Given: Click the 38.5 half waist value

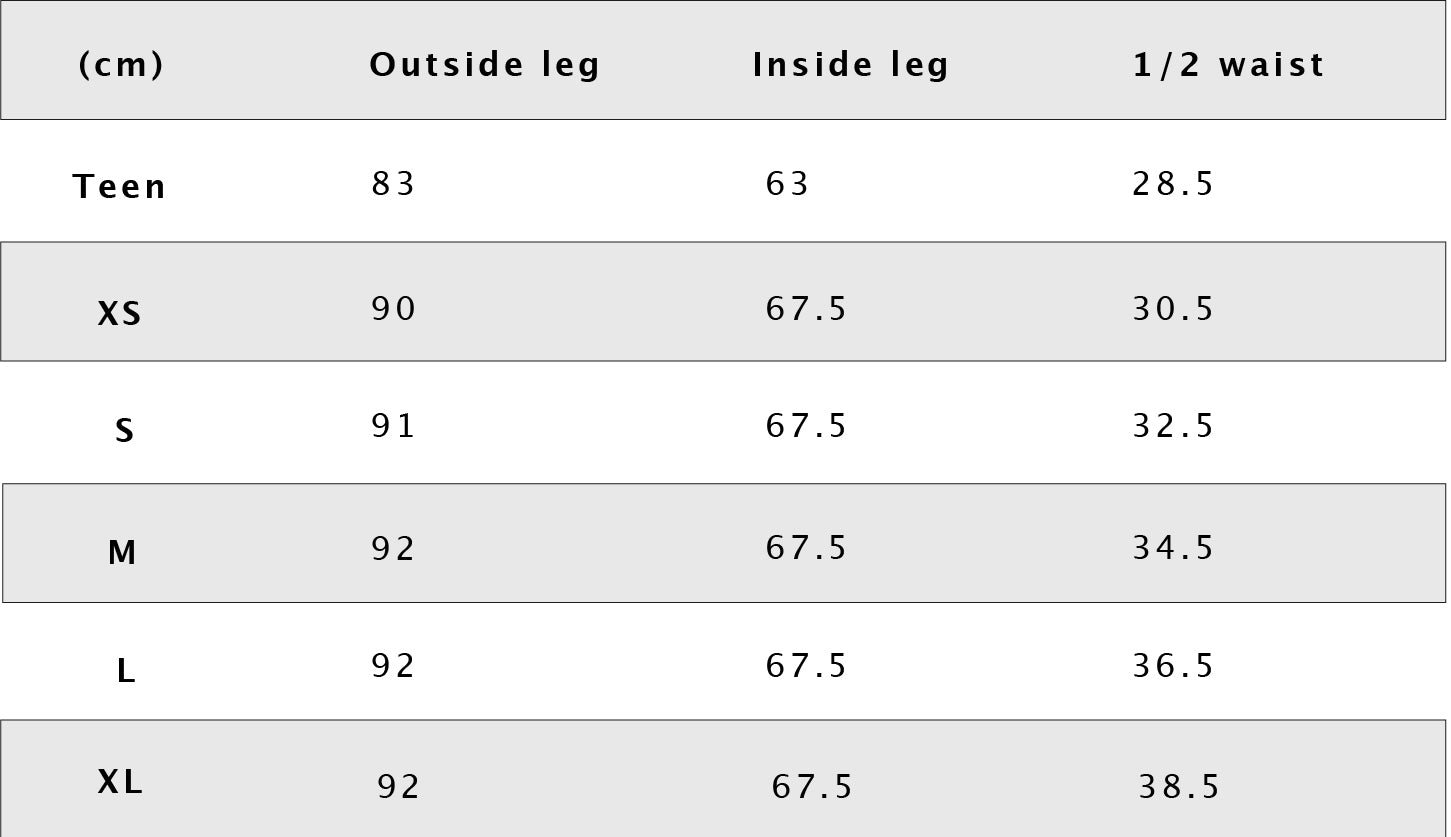Looking at the screenshot, I should [x=1179, y=787].
